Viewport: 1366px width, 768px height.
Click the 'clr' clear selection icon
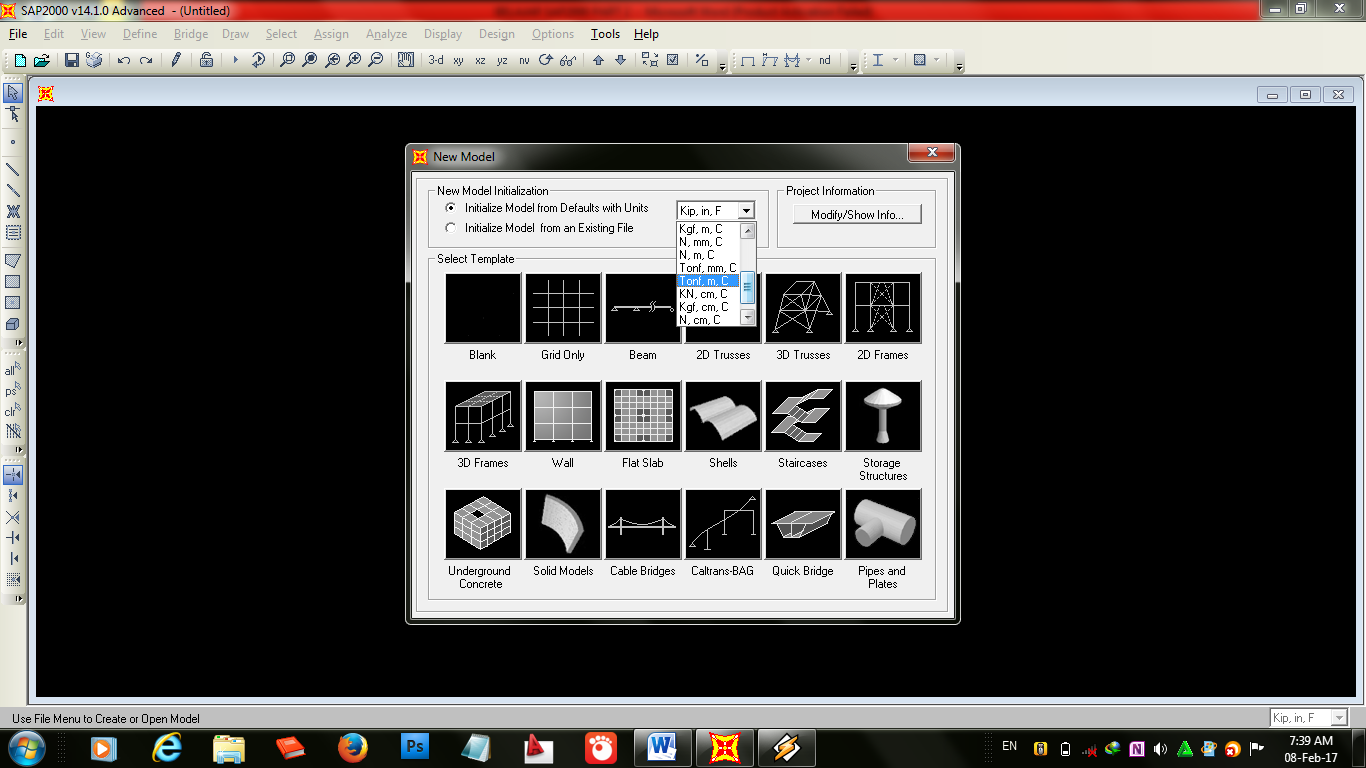coord(13,411)
